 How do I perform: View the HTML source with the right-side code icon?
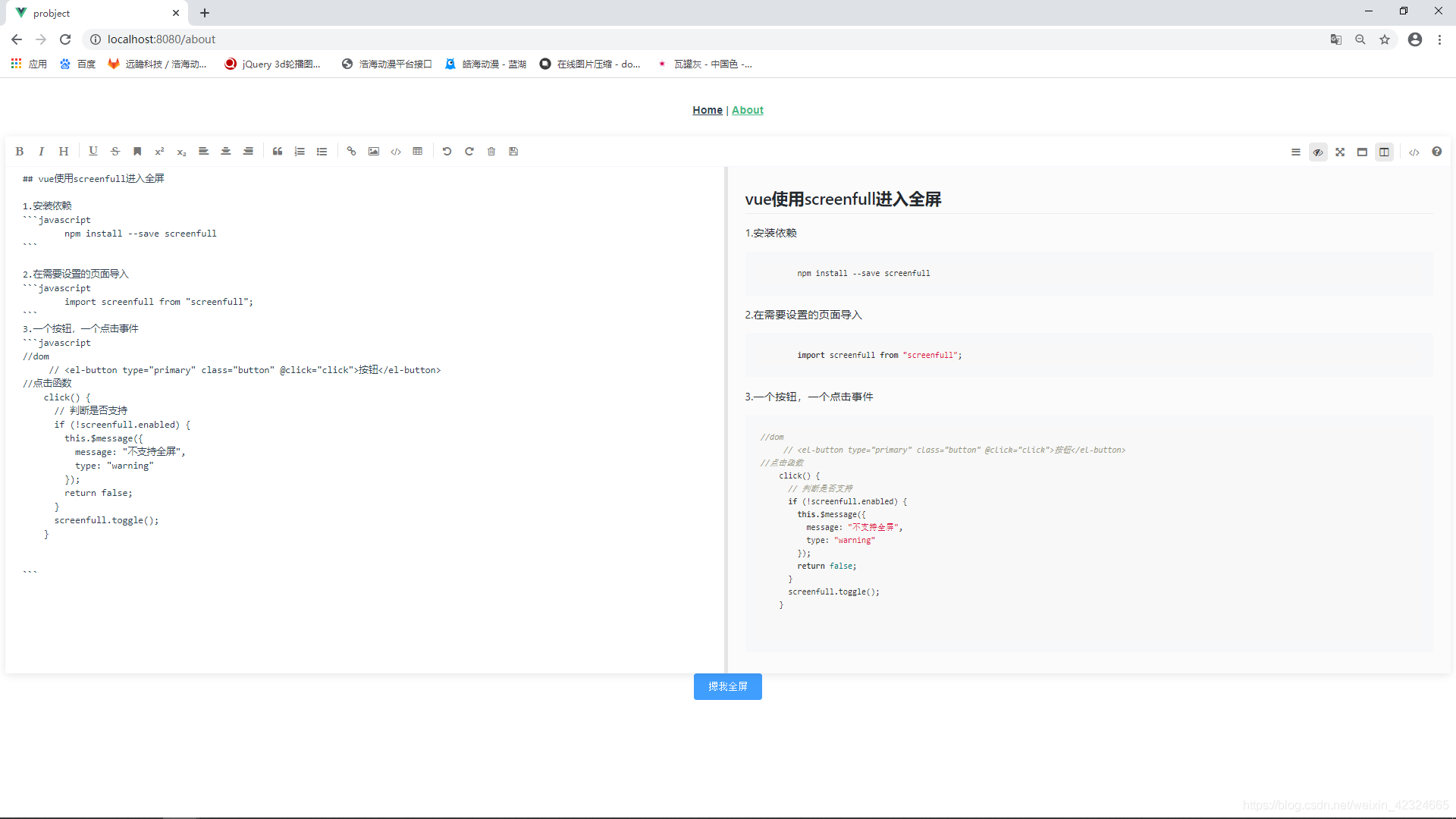[x=1414, y=152]
